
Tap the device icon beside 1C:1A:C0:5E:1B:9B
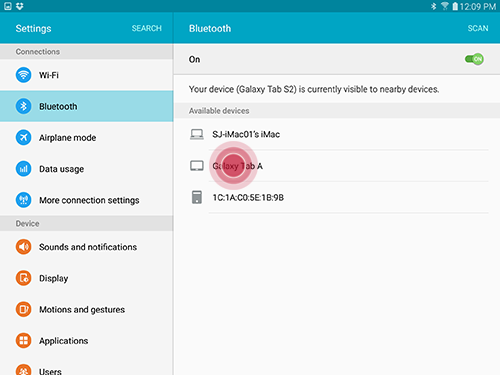pos(197,197)
